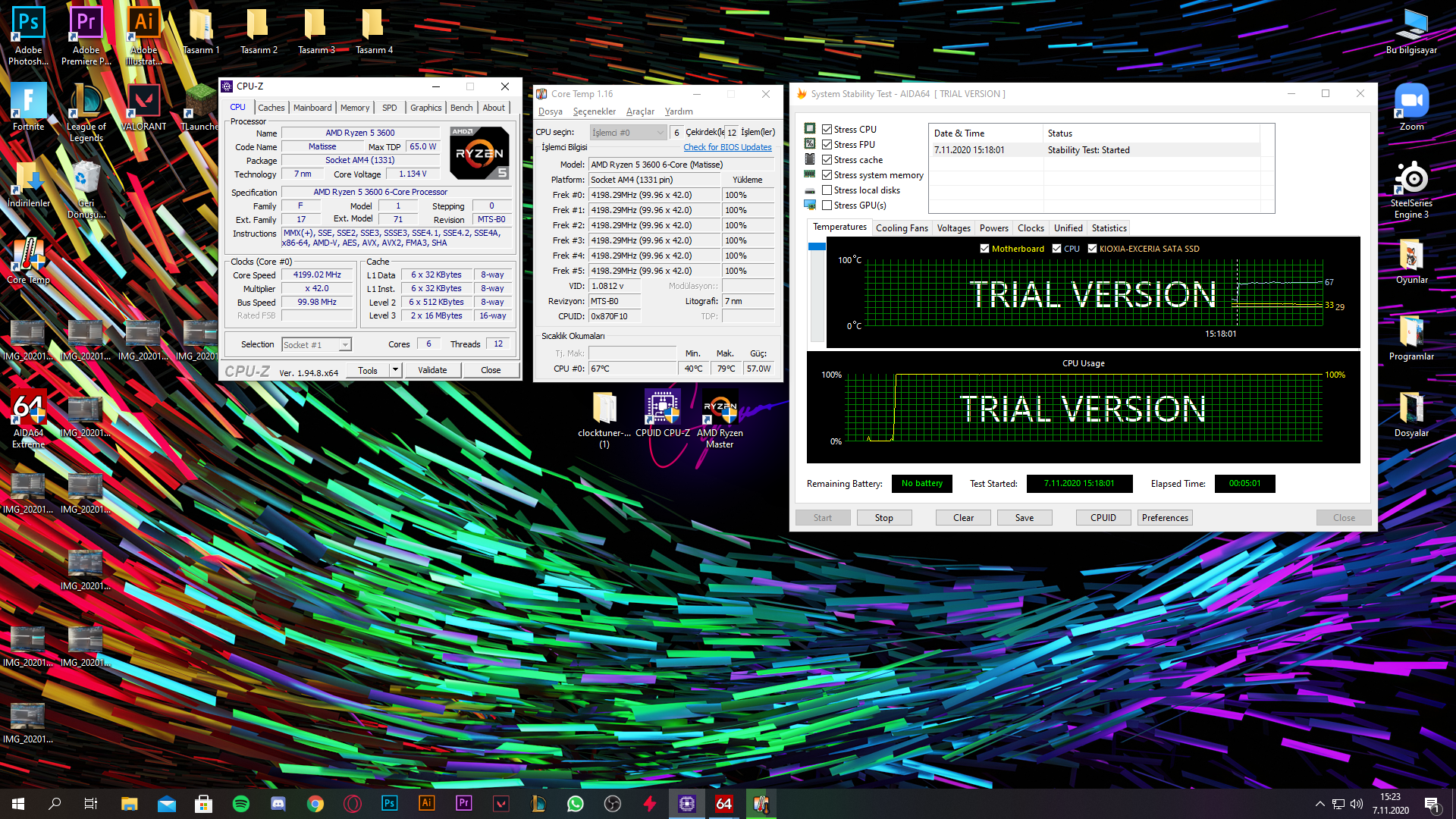
Task: Switch to CPU-Z Caches tab
Action: tap(271, 108)
